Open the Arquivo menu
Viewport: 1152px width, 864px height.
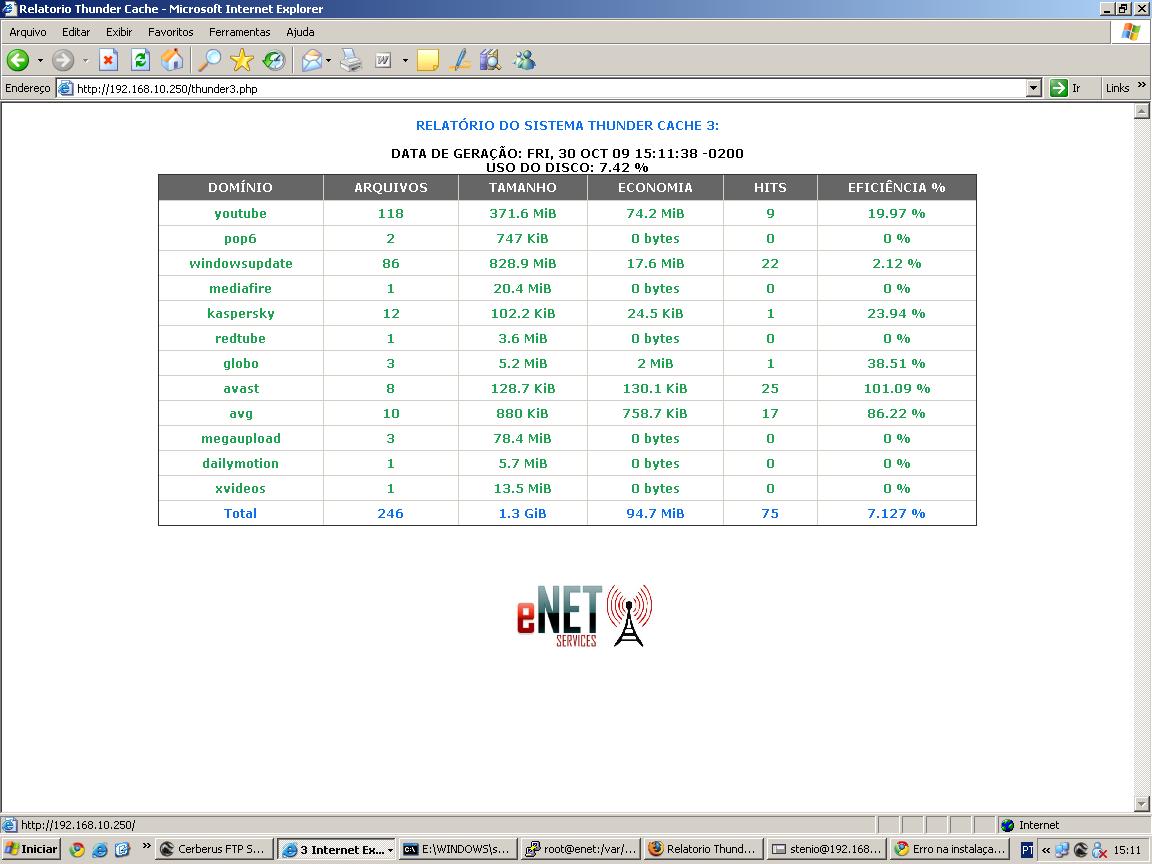[28, 32]
